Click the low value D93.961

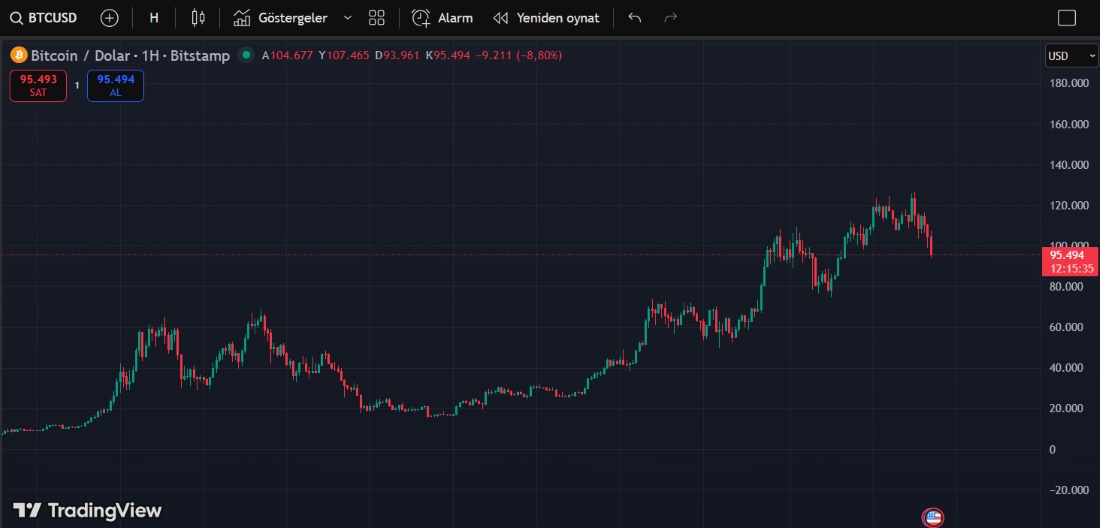coord(397,55)
